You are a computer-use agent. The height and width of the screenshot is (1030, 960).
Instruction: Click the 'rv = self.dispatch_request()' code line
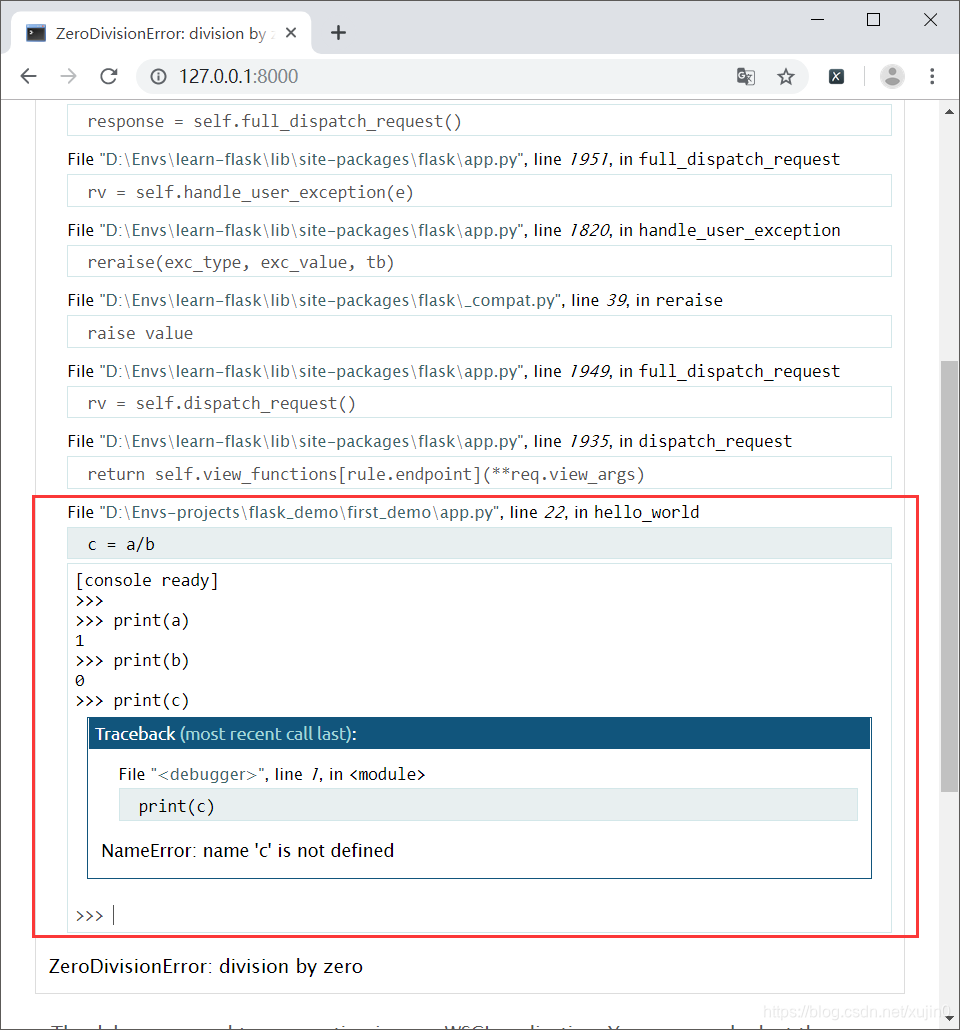click(479, 402)
